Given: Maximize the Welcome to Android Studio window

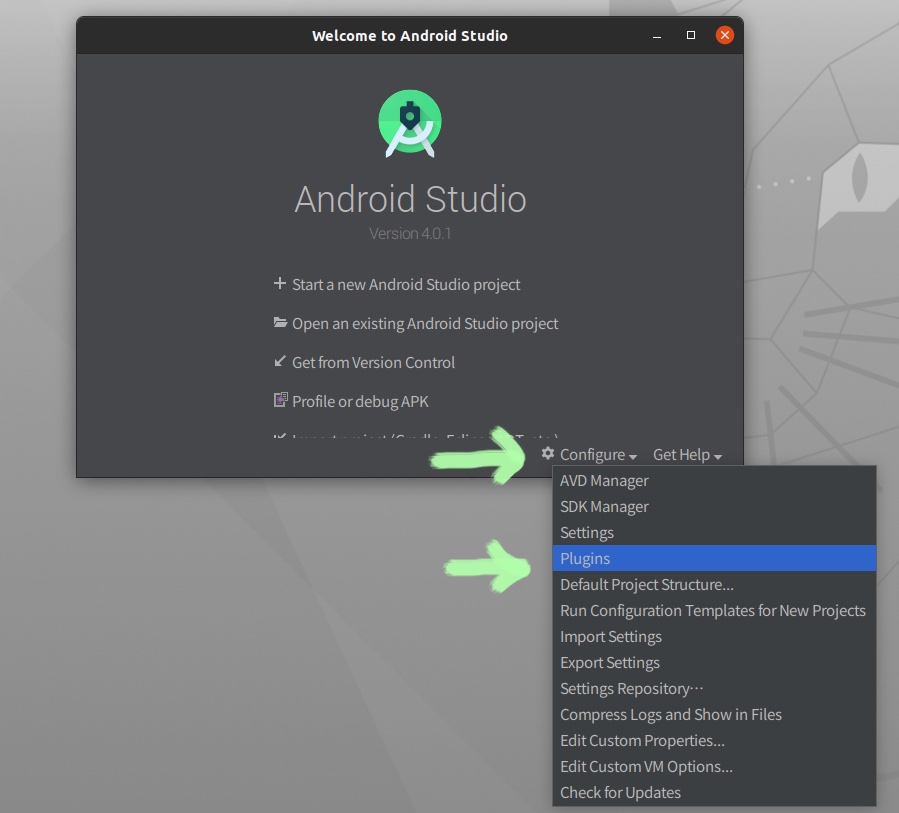Looking at the screenshot, I should coord(691,36).
